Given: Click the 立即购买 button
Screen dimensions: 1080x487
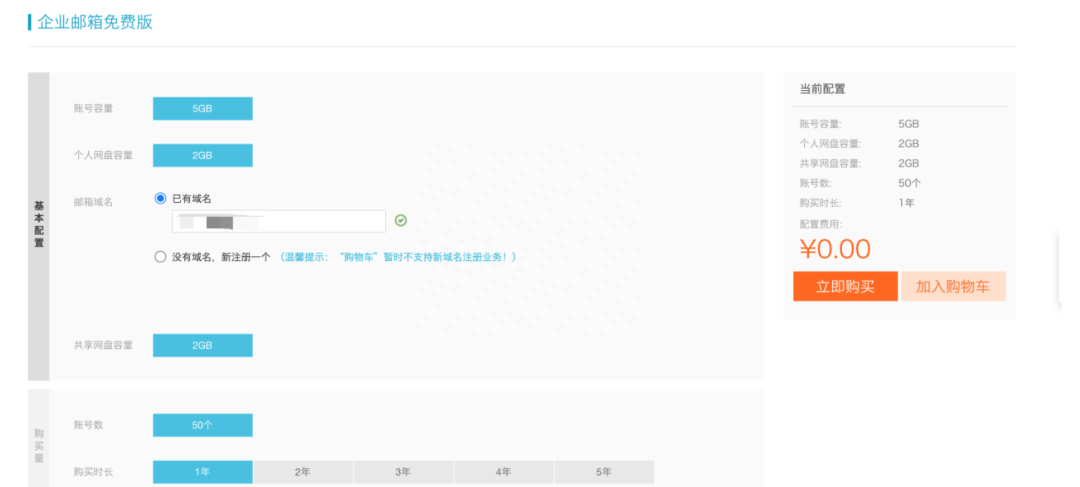Looking at the screenshot, I should pos(845,286).
